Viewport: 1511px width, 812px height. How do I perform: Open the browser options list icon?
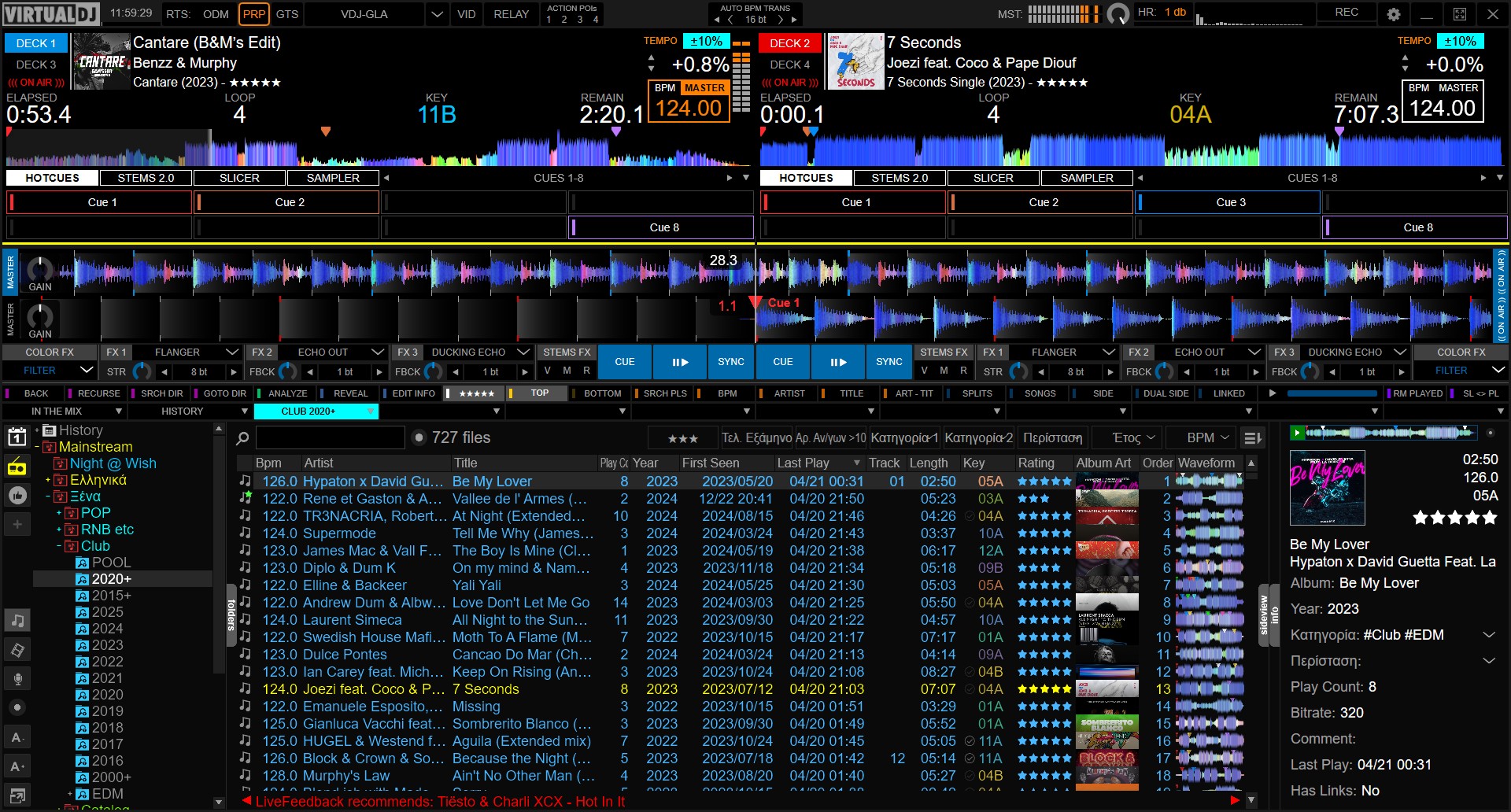1252,437
